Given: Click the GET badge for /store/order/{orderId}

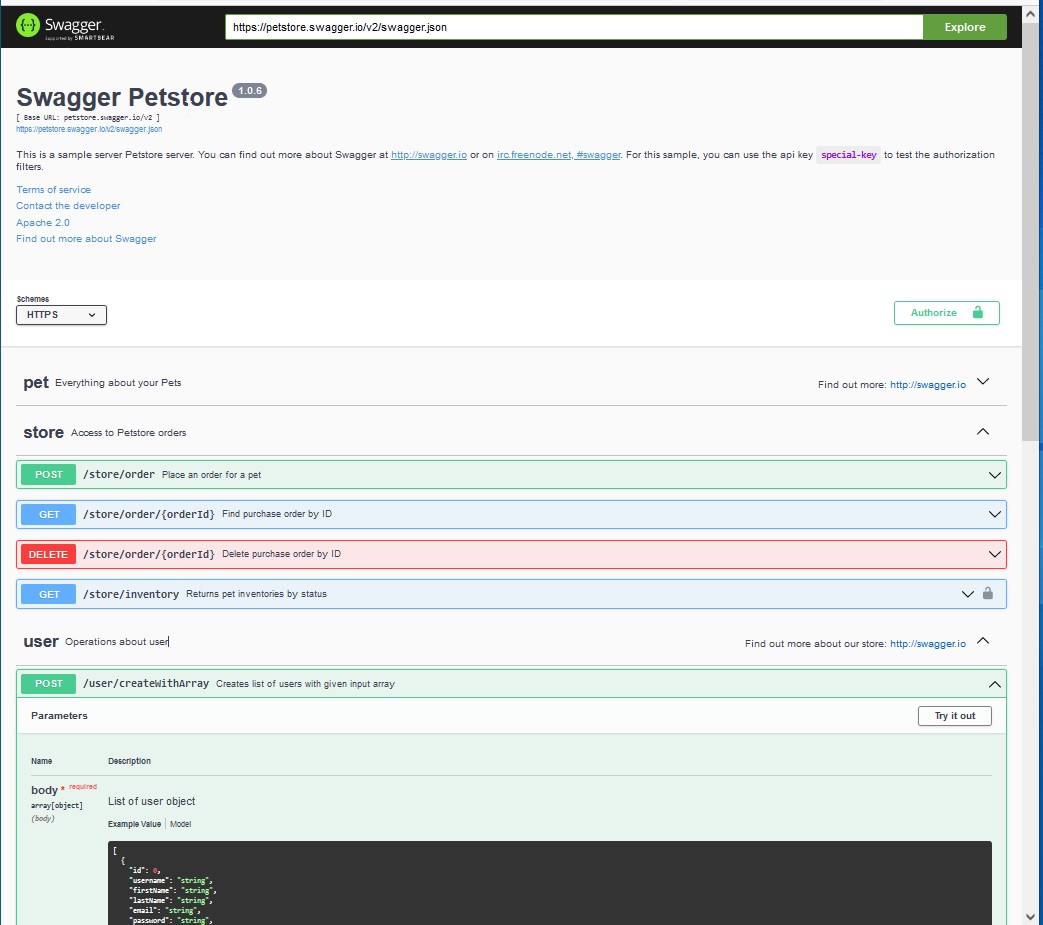Looking at the screenshot, I should 49,514.
